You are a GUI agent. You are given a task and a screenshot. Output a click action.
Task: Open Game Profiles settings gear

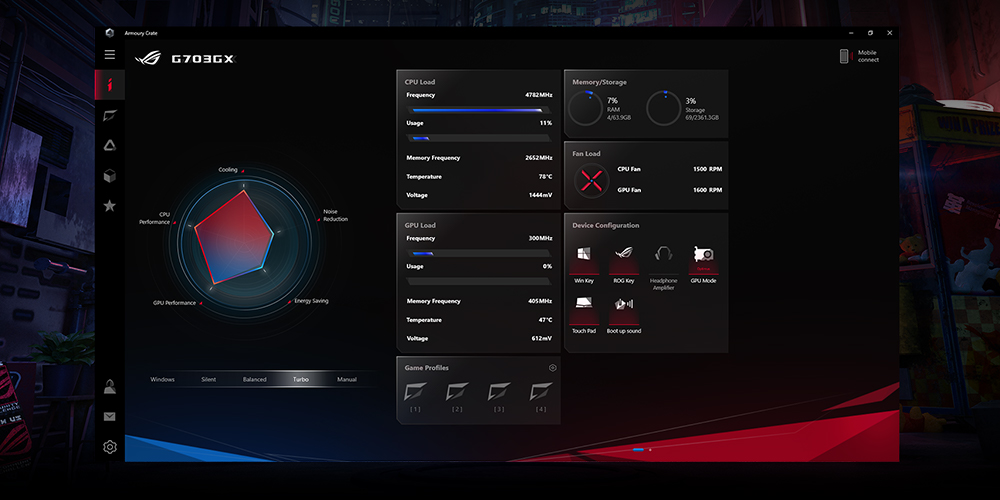tap(552, 367)
